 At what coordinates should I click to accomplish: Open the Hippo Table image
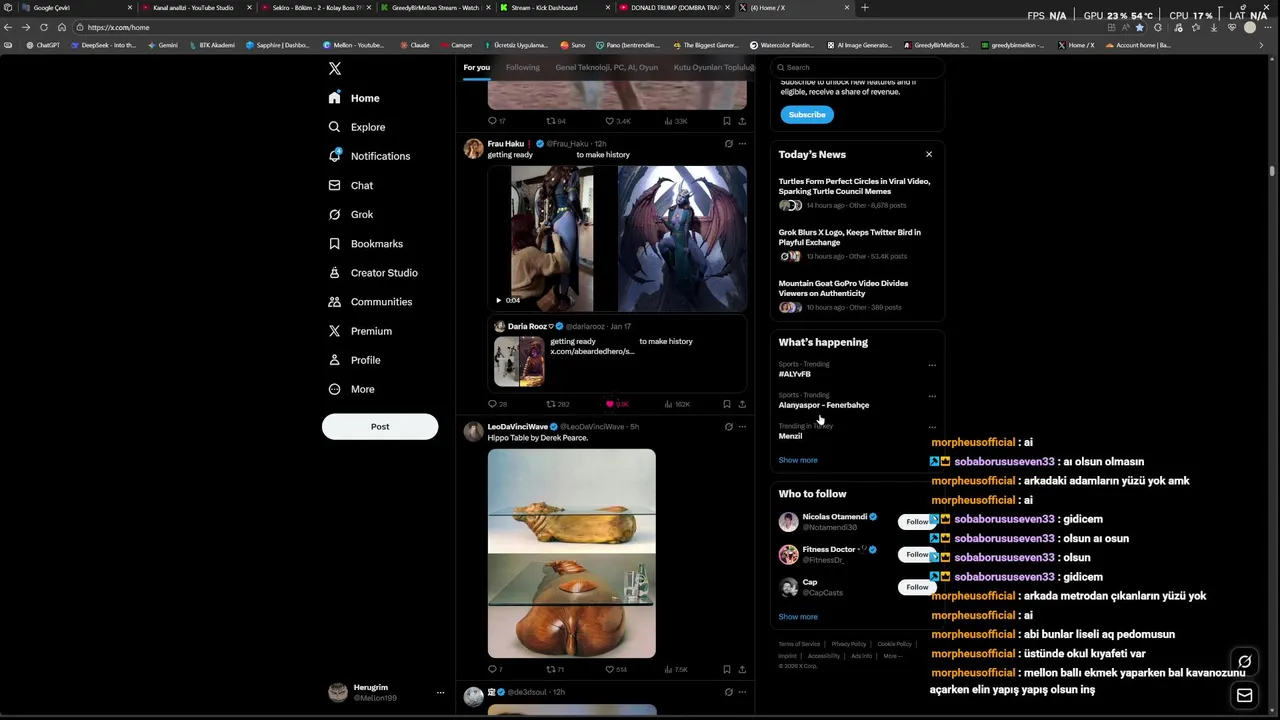click(571, 553)
